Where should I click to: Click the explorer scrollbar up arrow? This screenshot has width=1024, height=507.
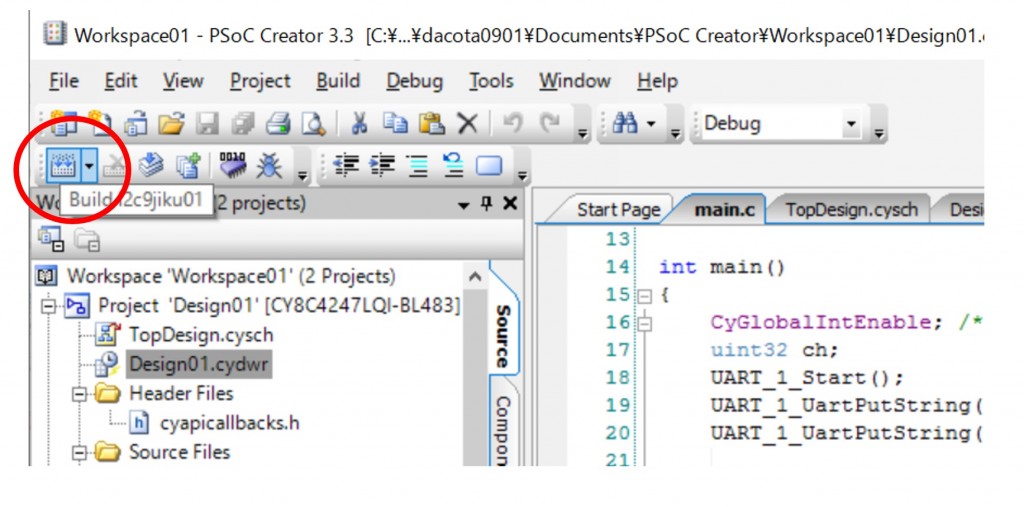click(x=475, y=277)
